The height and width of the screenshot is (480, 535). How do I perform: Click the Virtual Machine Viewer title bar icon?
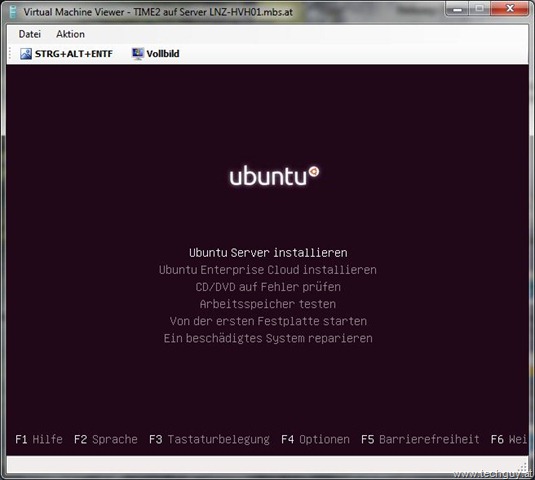13,12
